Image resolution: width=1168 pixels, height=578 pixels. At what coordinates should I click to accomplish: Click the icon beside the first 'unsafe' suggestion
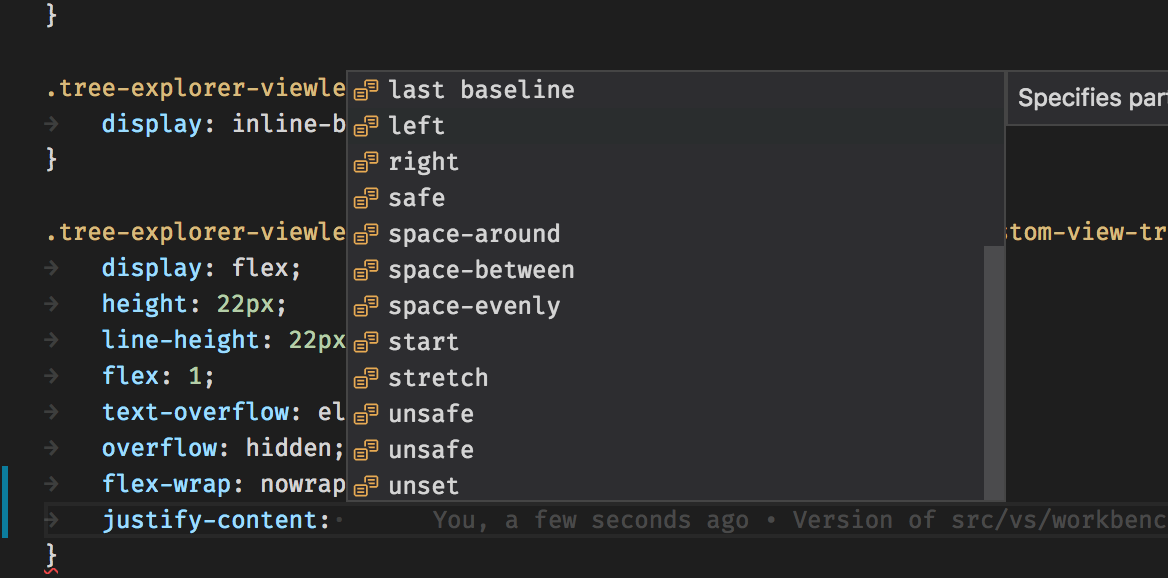pyautogui.click(x=364, y=414)
